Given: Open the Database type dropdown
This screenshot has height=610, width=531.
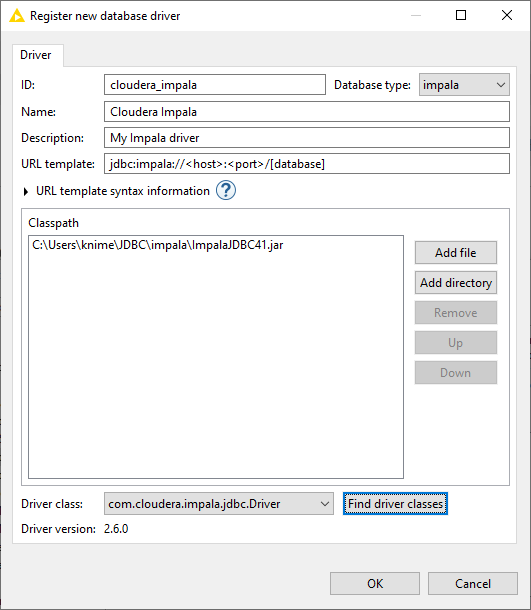Looking at the screenshot, I should click(464, 85).
